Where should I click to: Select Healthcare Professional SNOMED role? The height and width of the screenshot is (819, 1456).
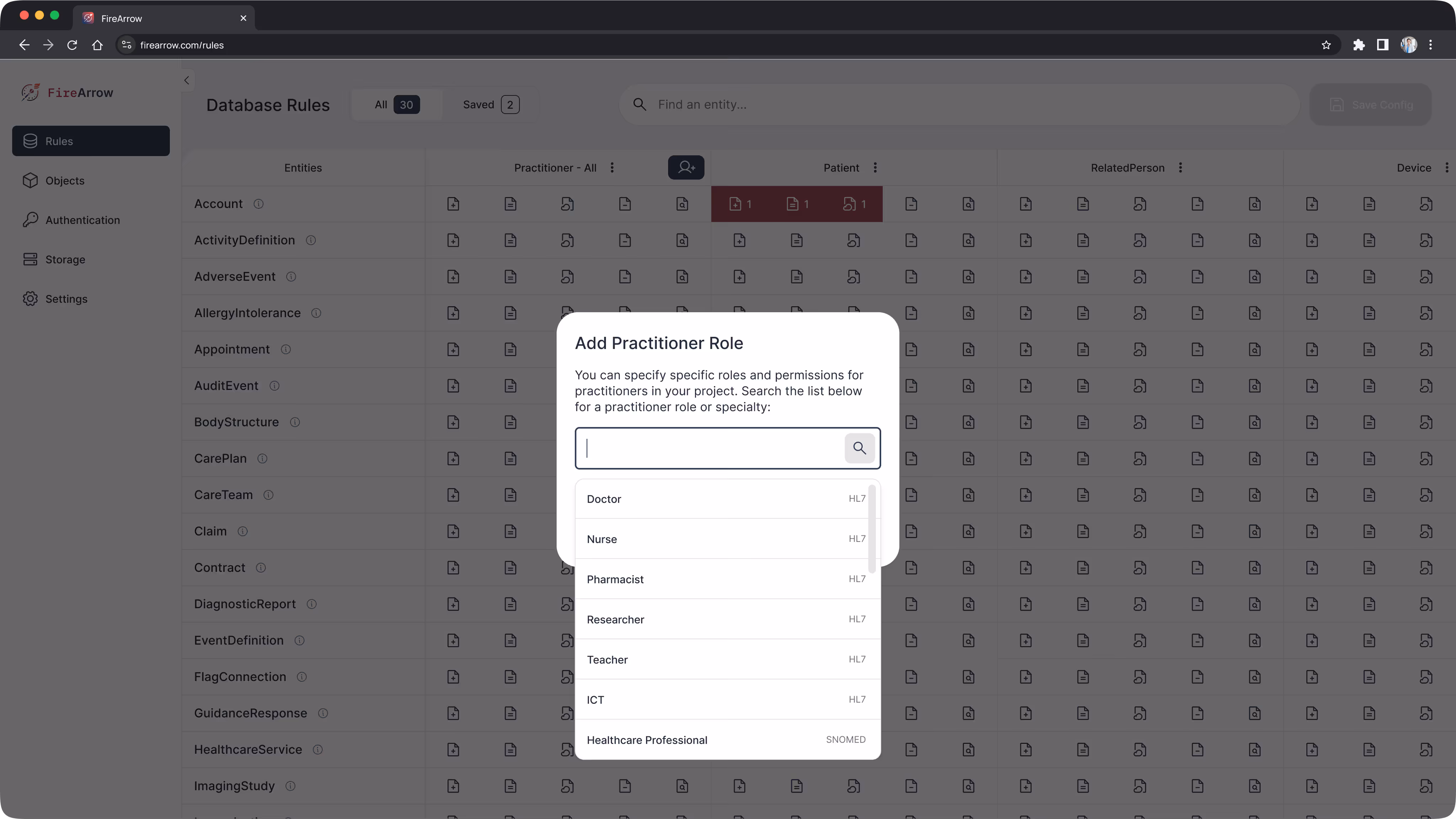pos(727,740)
